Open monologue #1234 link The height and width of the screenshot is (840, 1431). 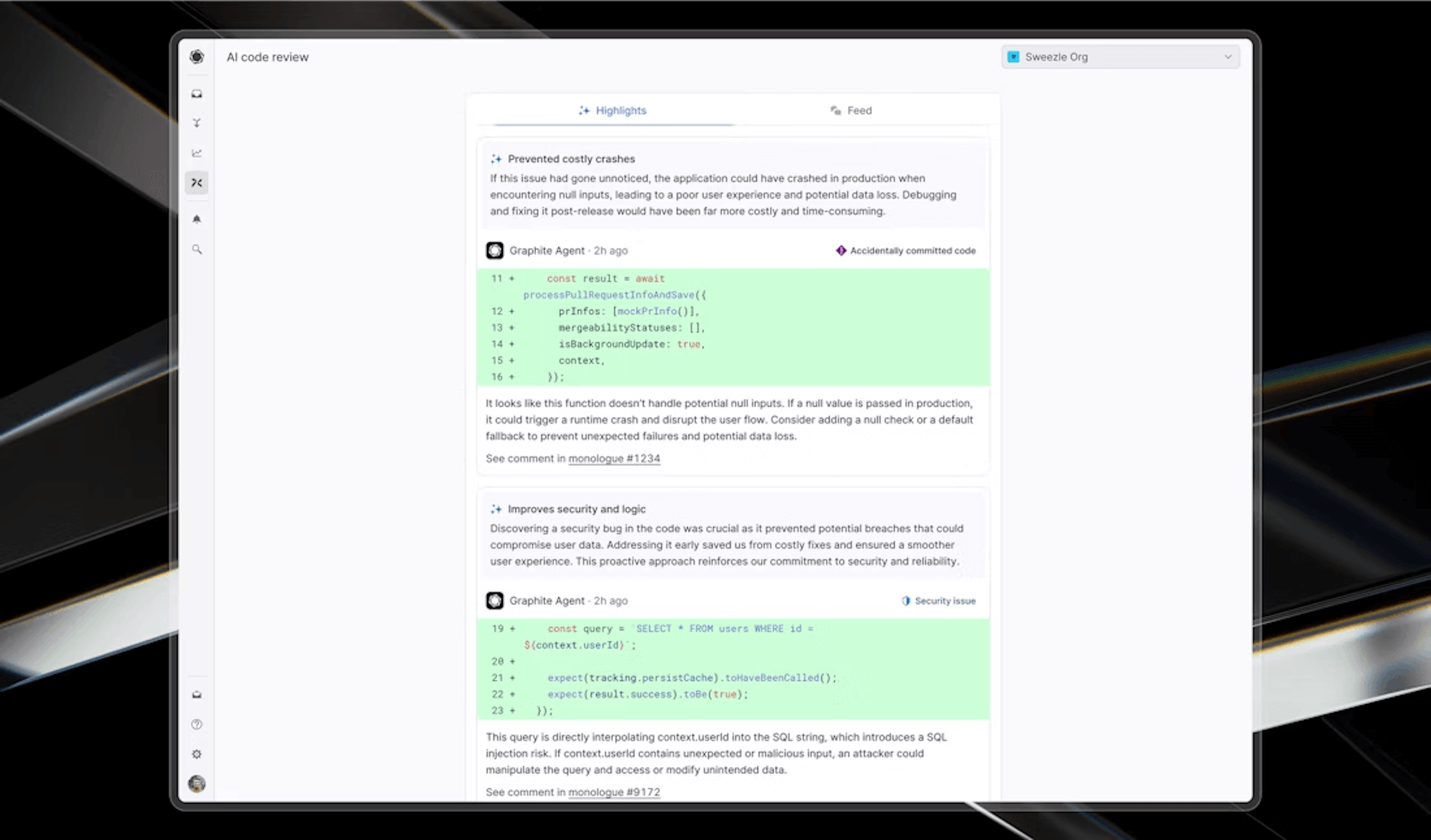pyautogui.click(x=614, y=458)
